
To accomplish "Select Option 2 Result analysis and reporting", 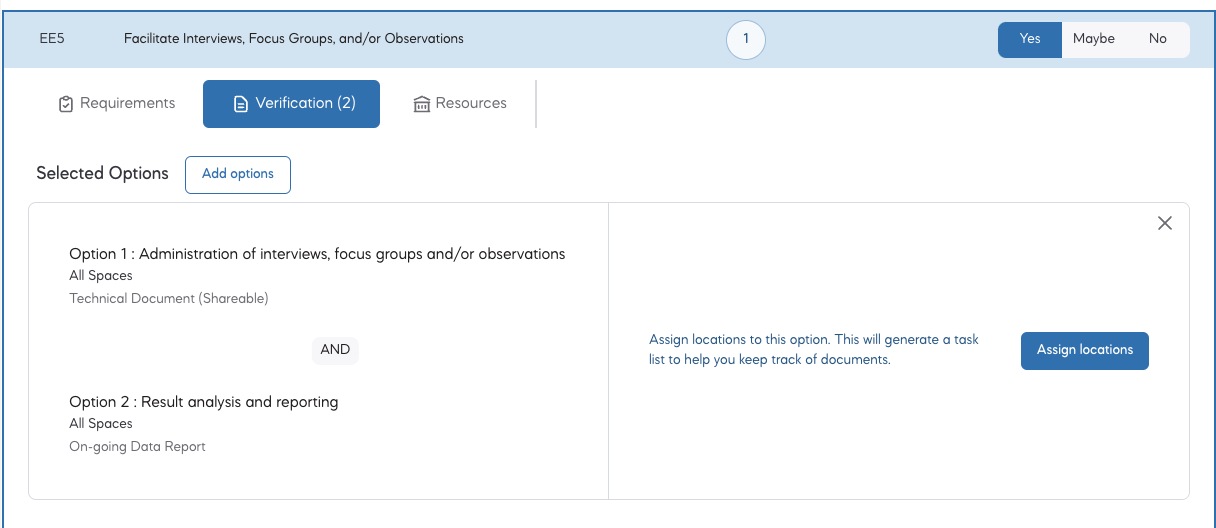I will 204,402.
